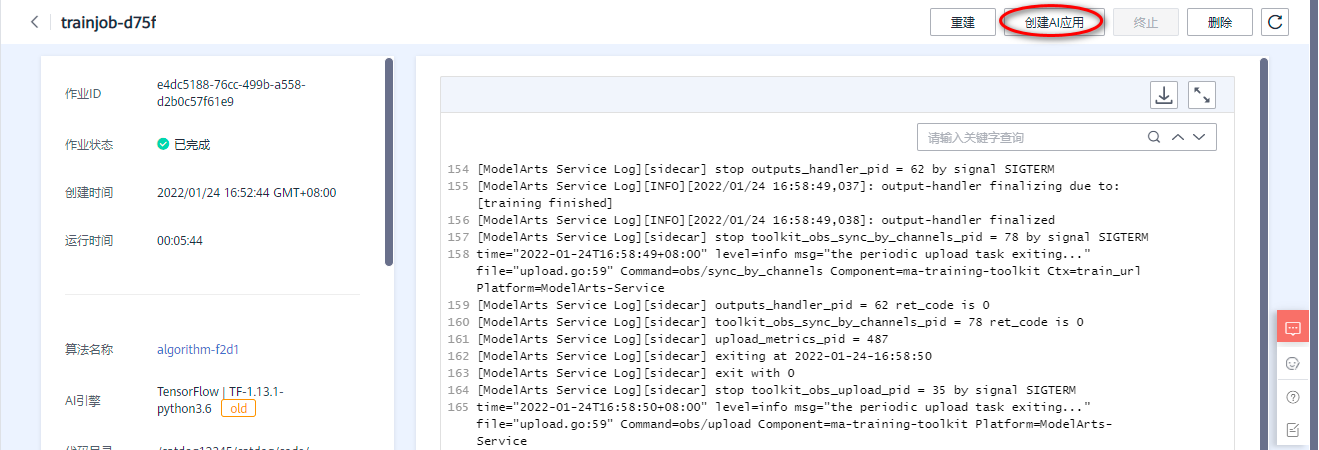This screenshot has width=1319, height=450.
Task: Click the left details panel scrollbar
Action: point(388,160)
